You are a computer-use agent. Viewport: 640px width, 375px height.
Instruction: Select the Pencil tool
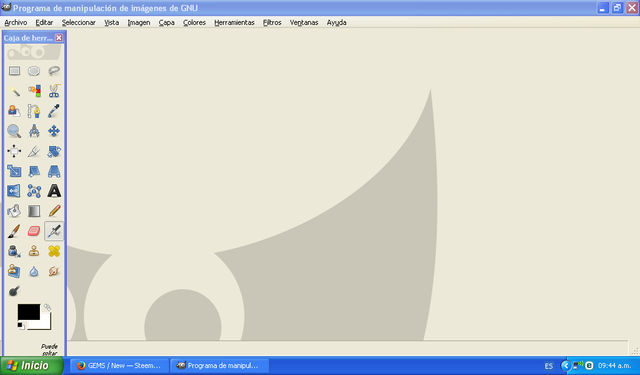(x=54, y=211)
